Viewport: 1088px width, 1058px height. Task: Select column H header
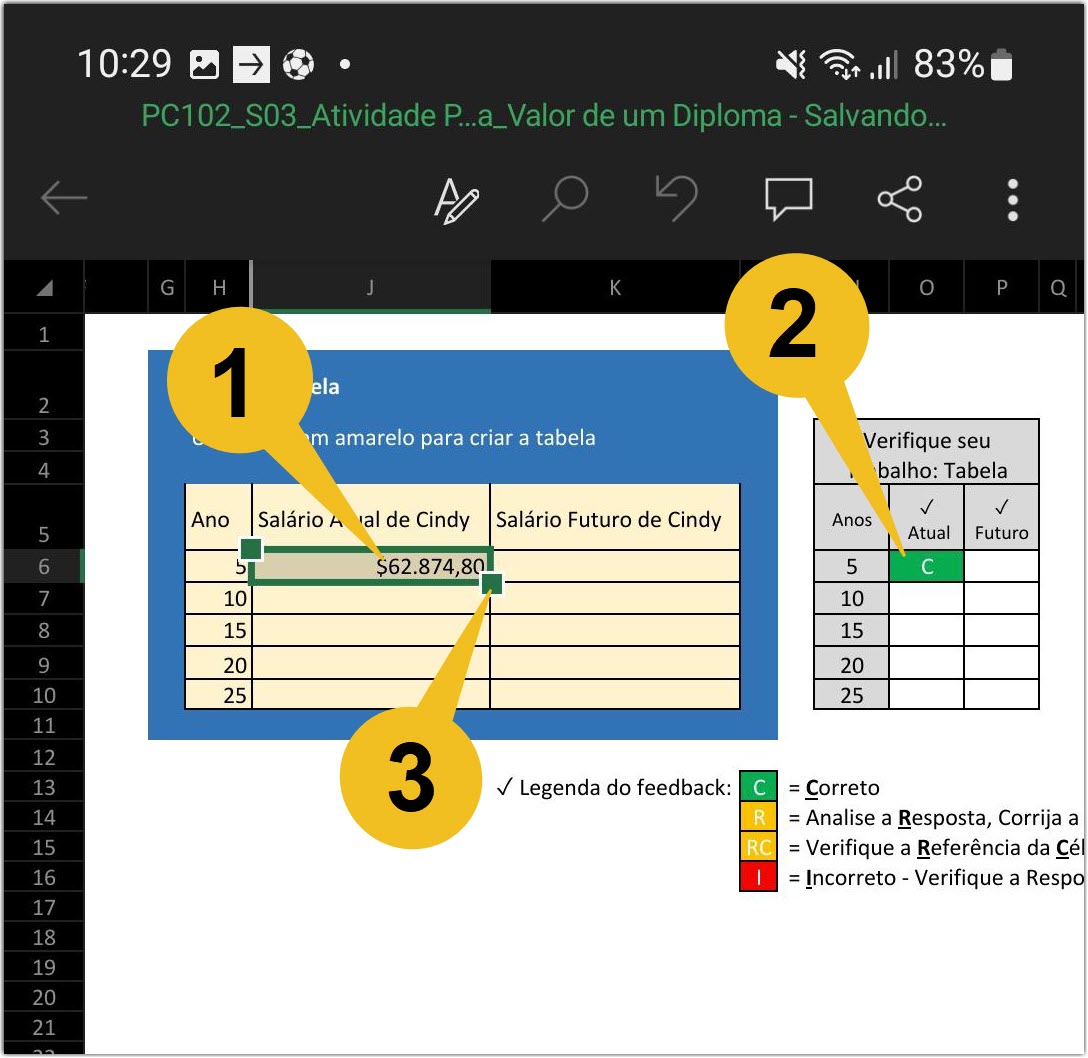pos(219,287)
